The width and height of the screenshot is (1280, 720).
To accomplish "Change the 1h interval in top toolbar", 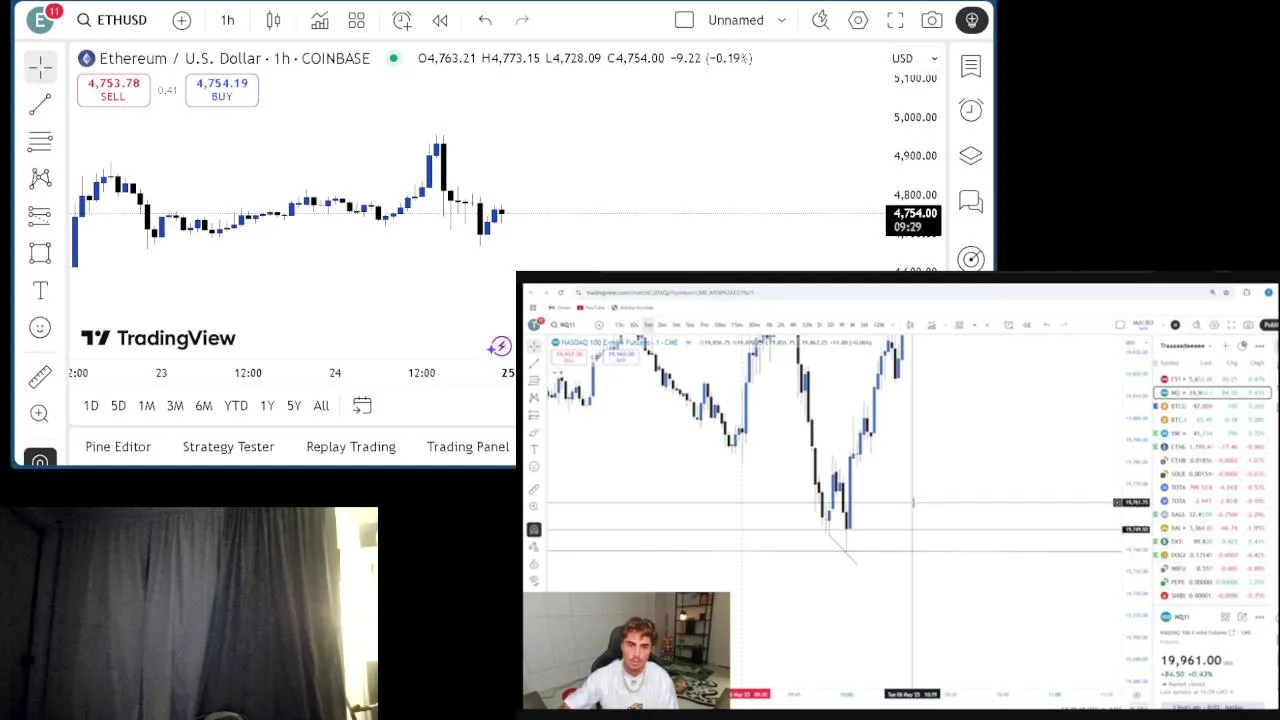I will coord(227,20).
